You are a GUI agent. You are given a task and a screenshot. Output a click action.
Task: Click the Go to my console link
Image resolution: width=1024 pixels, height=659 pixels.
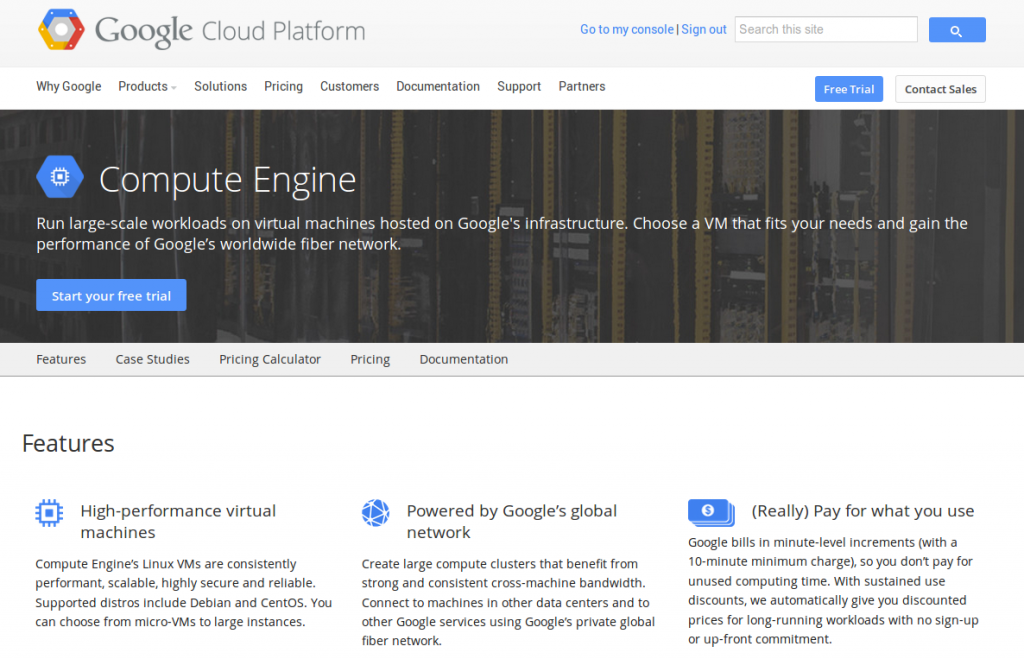click(x=626, y=29)
